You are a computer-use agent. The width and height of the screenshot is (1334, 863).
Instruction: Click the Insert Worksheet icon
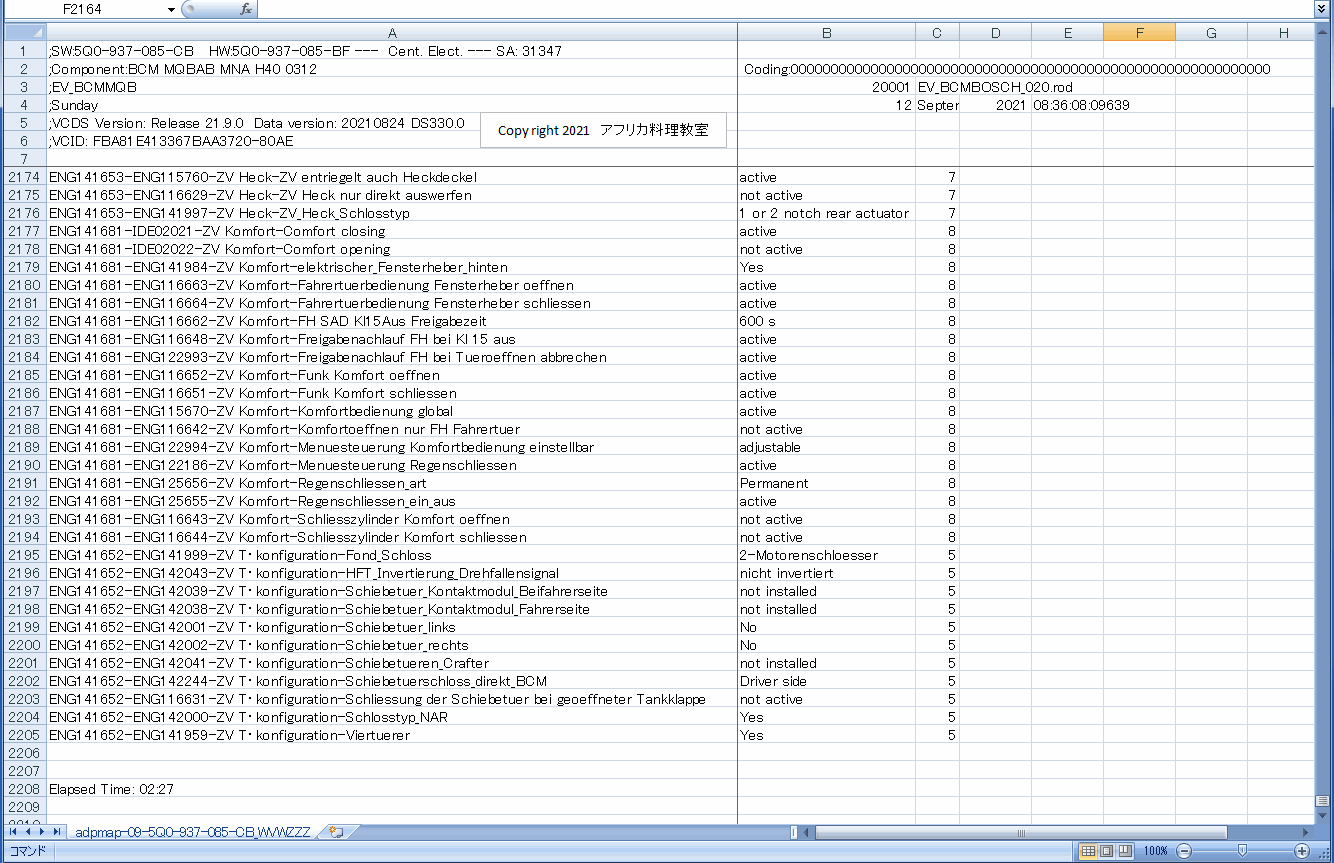point(336,832)
